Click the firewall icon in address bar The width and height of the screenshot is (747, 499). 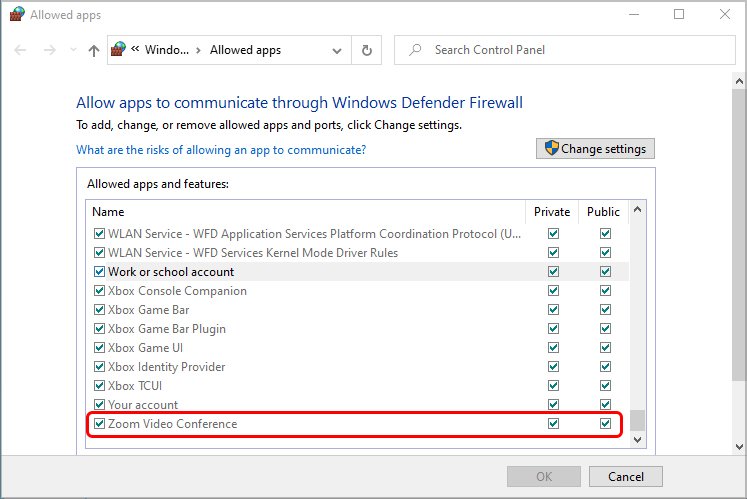click(x=118, y=49)
